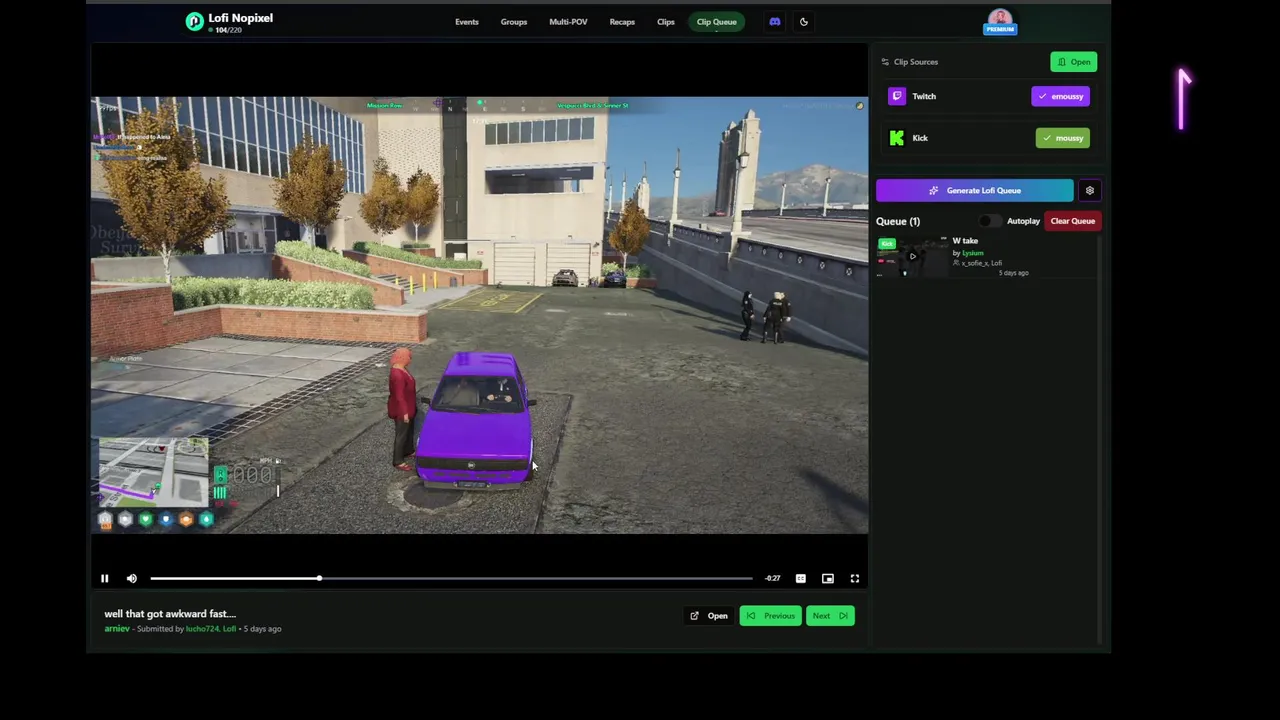Viewport: 1280px width, 720px height.
Task: Go to the Events page
Action: (467, 21)
